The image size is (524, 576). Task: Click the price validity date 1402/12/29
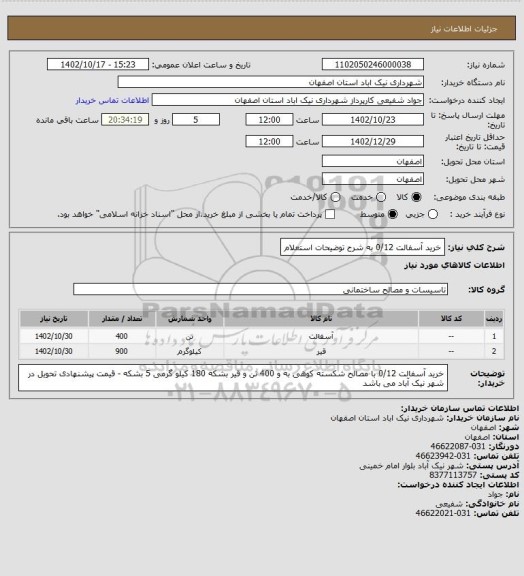click(x=373, y=141)
